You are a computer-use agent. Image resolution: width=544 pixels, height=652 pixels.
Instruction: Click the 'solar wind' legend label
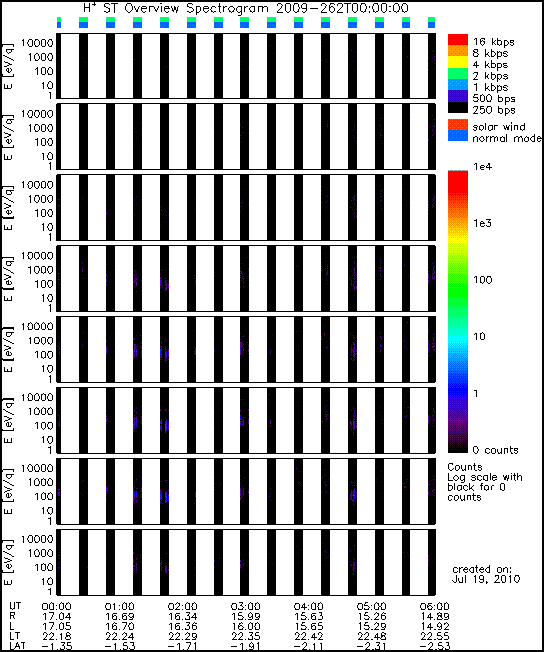point(499,127)
